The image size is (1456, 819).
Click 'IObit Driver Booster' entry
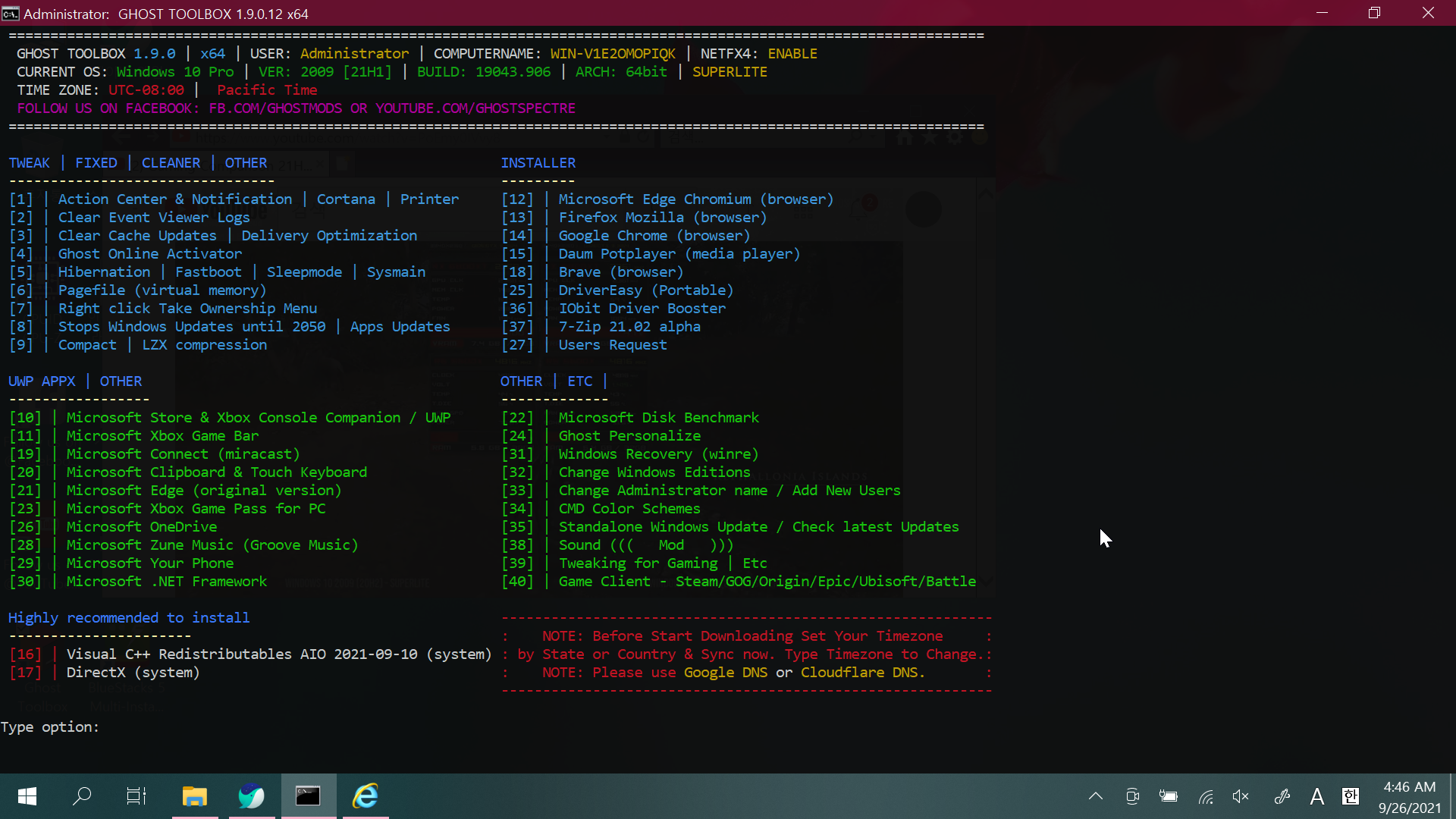coord(642,309)
